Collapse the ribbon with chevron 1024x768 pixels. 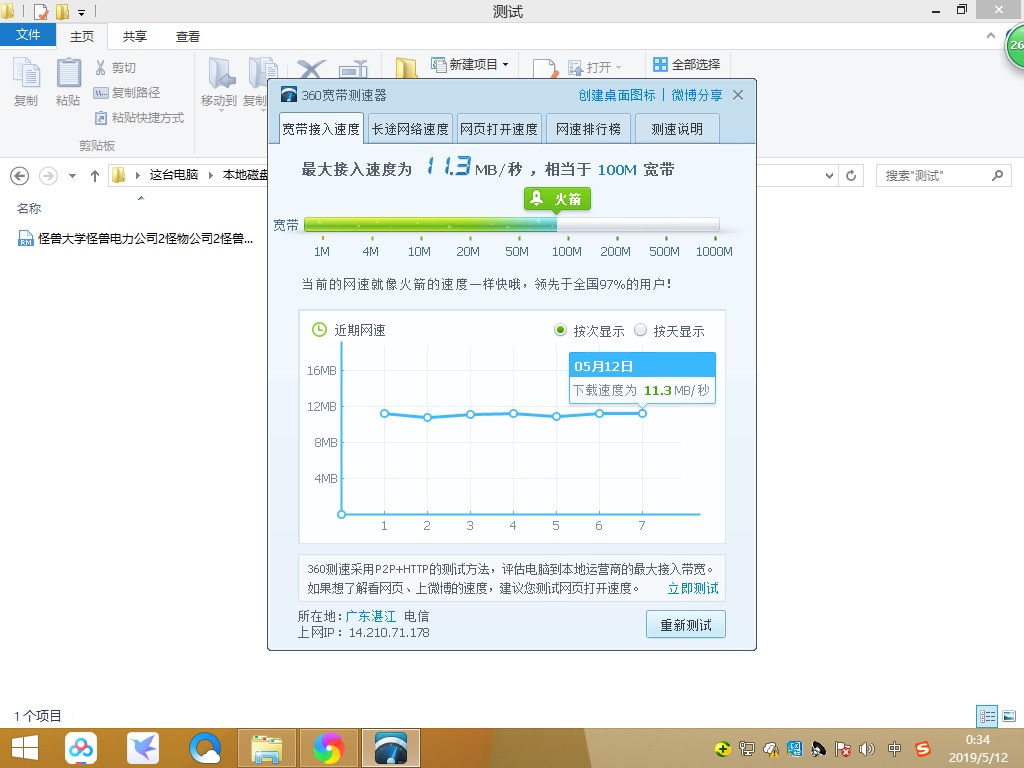991,36
